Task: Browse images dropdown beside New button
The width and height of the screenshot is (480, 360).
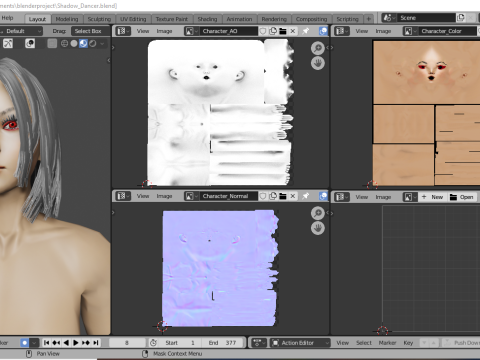Action: tap(410, 197)
